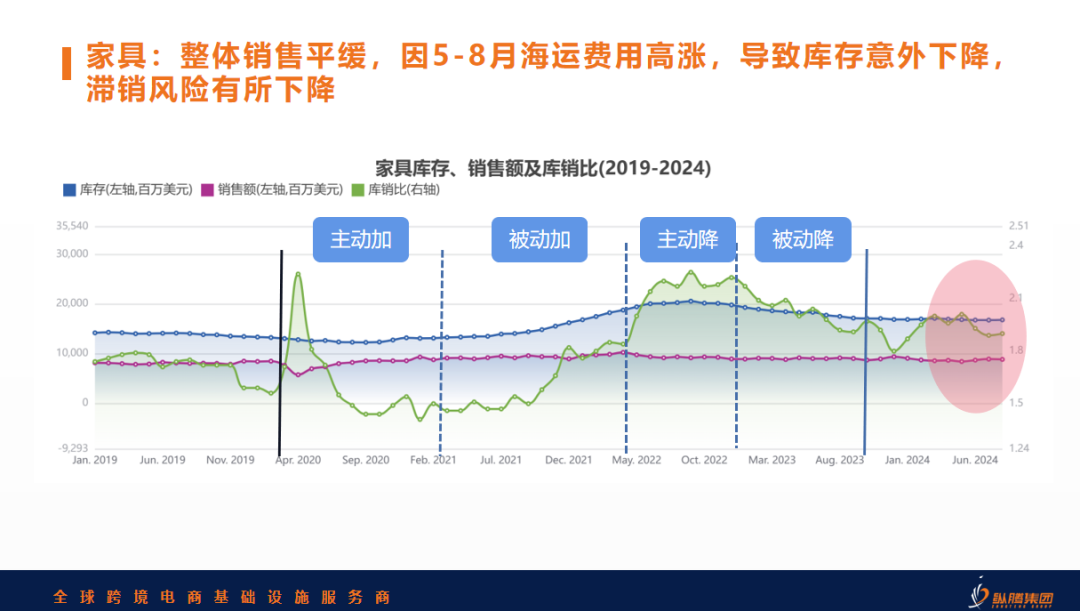This screenshot has width=1080, height=611.
Task: Click the orange bar beside the slide heading
Action: pos(65,65)
